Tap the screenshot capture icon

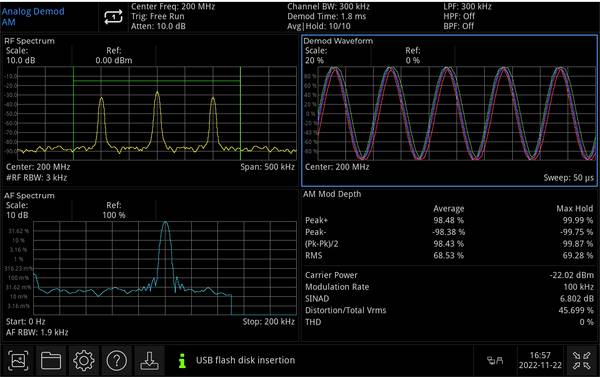click(x=18, y=360)
